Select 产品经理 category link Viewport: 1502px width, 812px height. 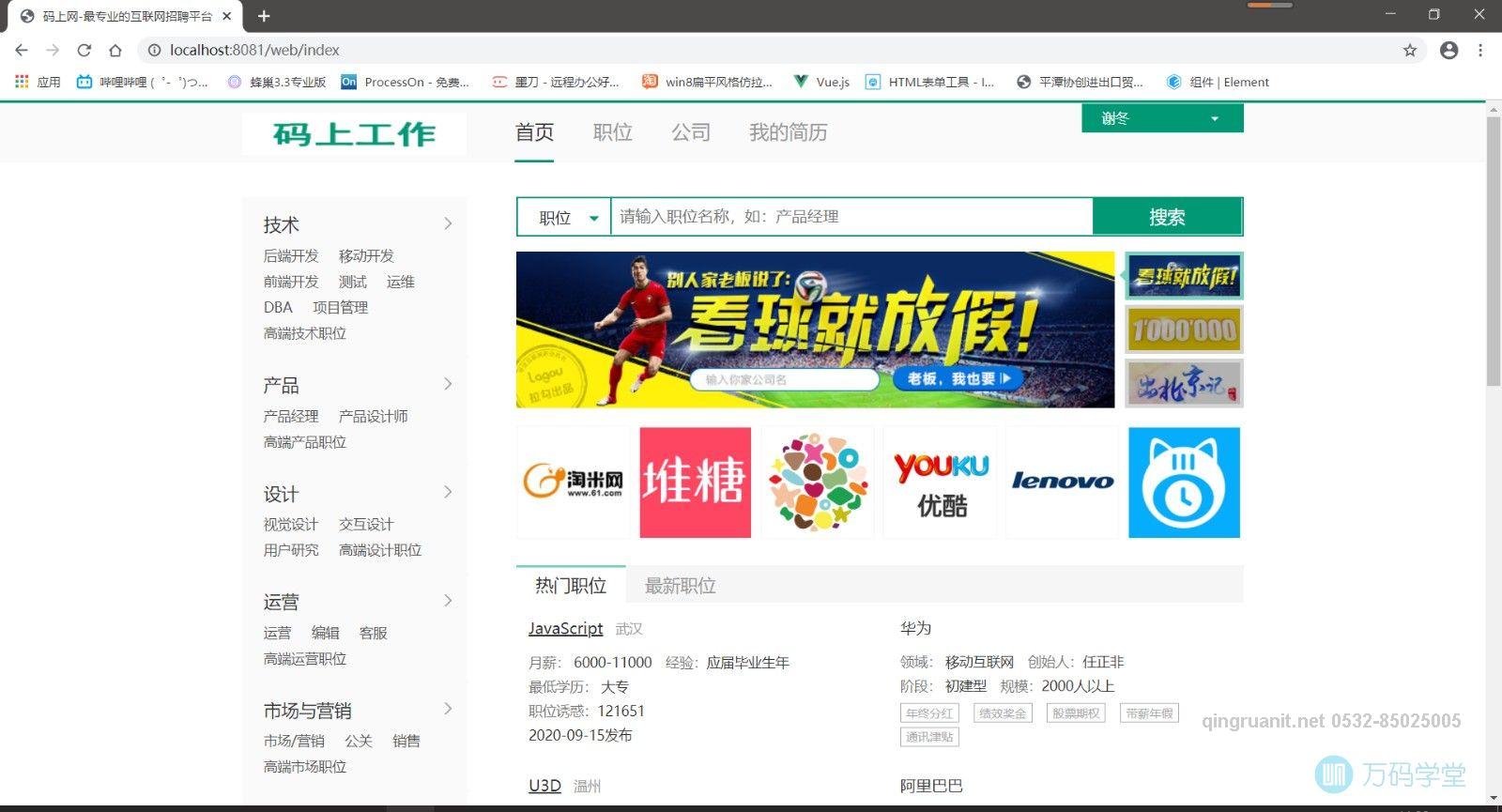pos(291,416)
